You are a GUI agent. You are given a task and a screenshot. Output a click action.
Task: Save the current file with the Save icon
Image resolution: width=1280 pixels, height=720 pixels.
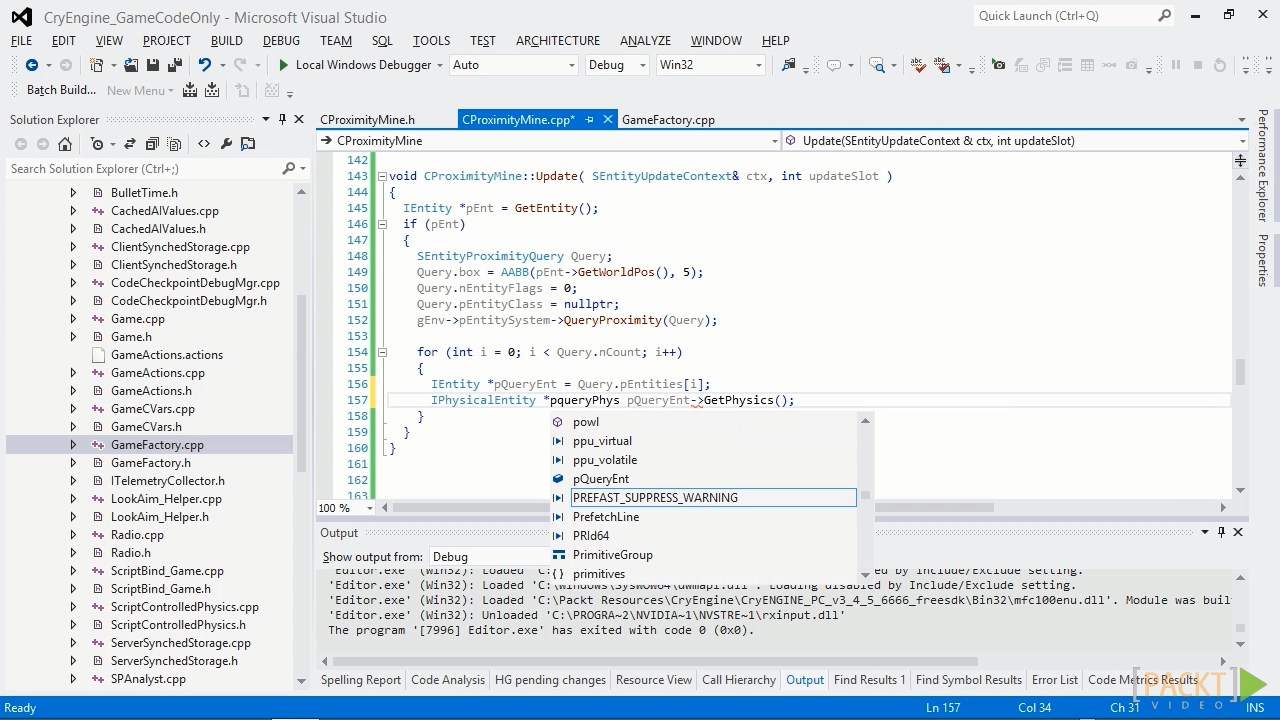click(x=153, y=65)
